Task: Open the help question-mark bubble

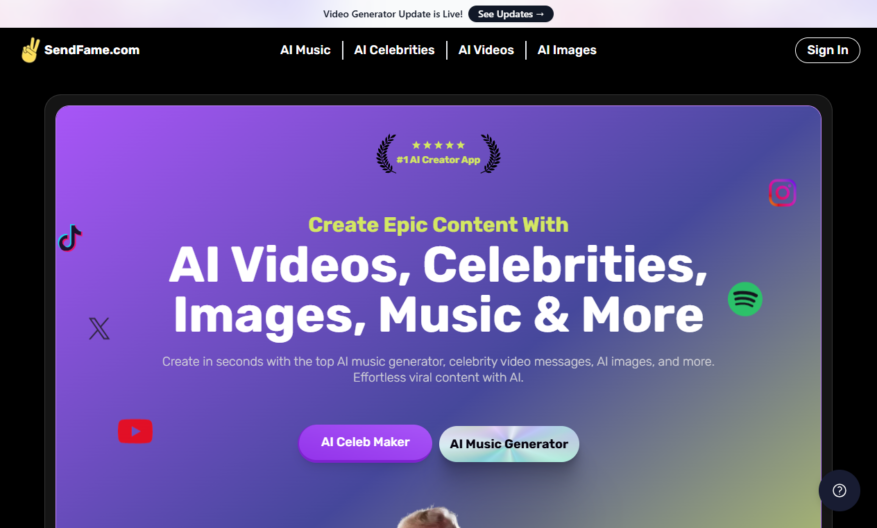Action: pyautogui.click(x=839, y=491)
